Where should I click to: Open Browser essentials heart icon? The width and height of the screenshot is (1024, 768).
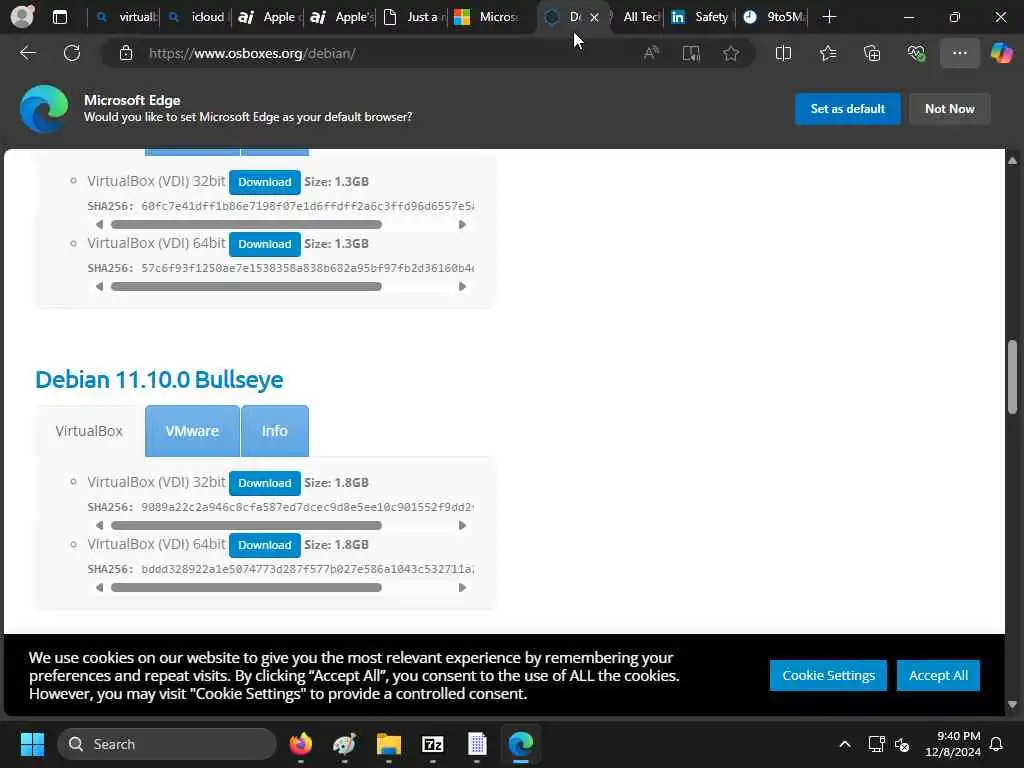pos(916,53)
